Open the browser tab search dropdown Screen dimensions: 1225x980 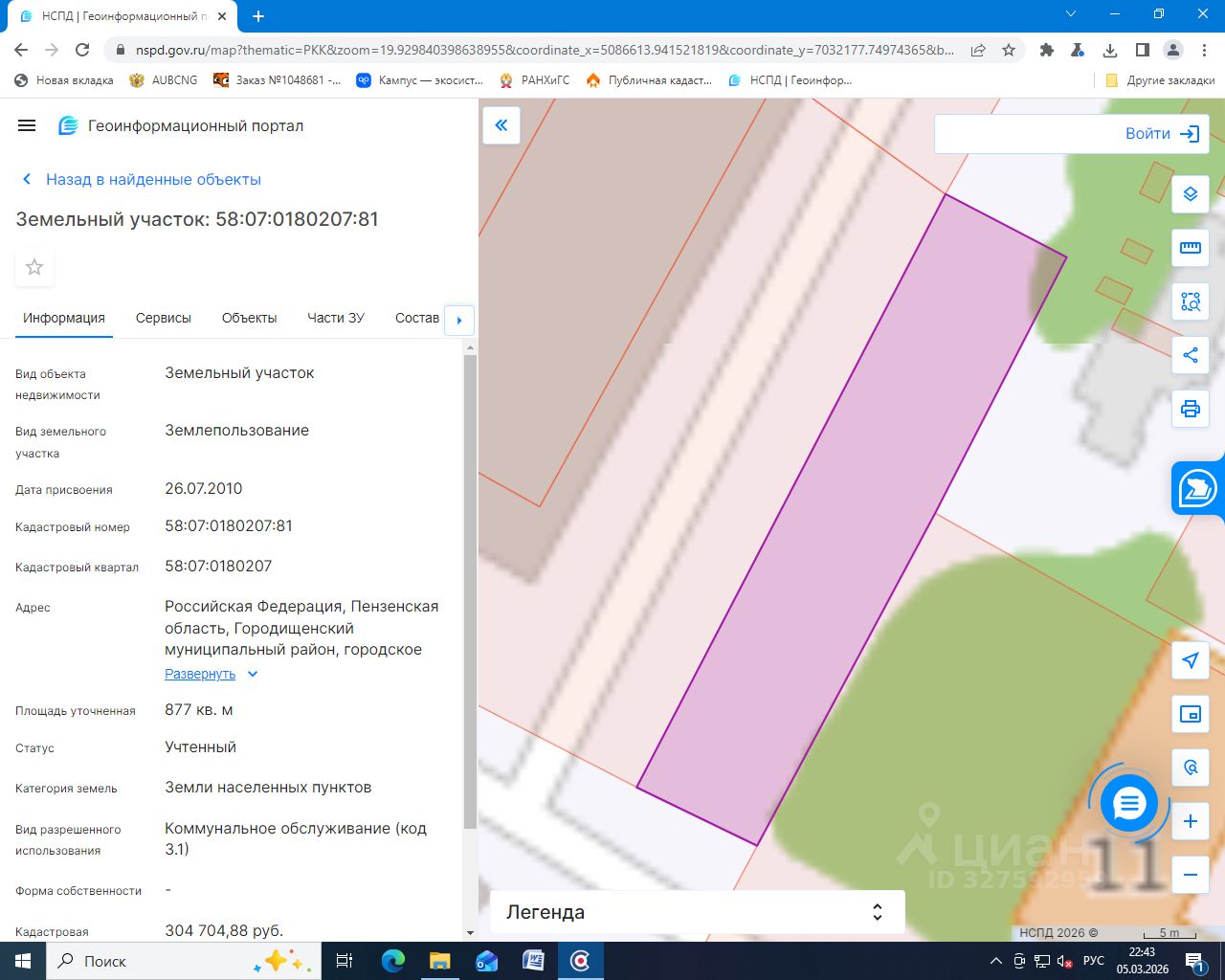click(1071, 14)
